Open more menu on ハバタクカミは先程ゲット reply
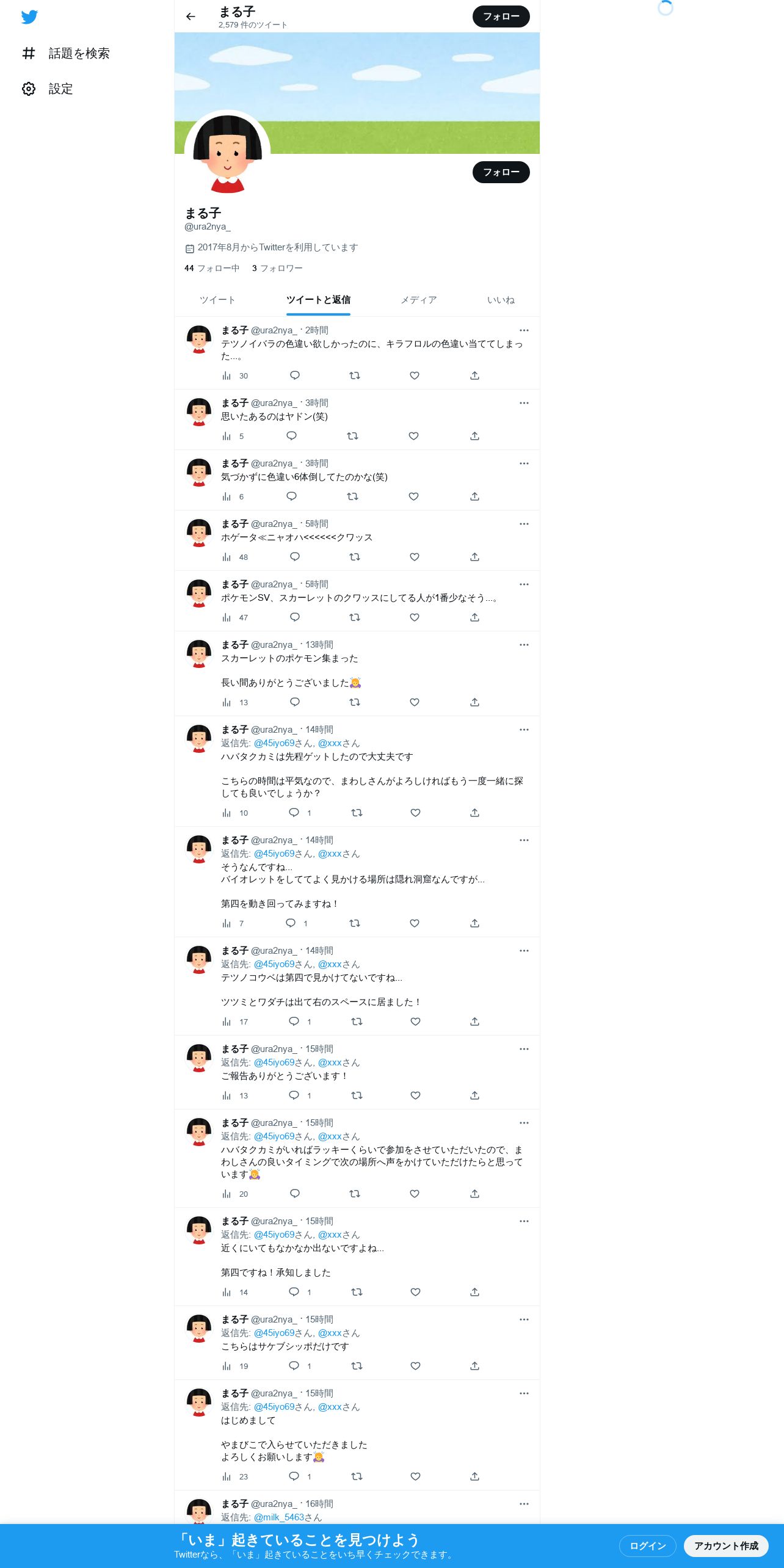The width and height of the screenshot is (784, 1568). (524, 730)
